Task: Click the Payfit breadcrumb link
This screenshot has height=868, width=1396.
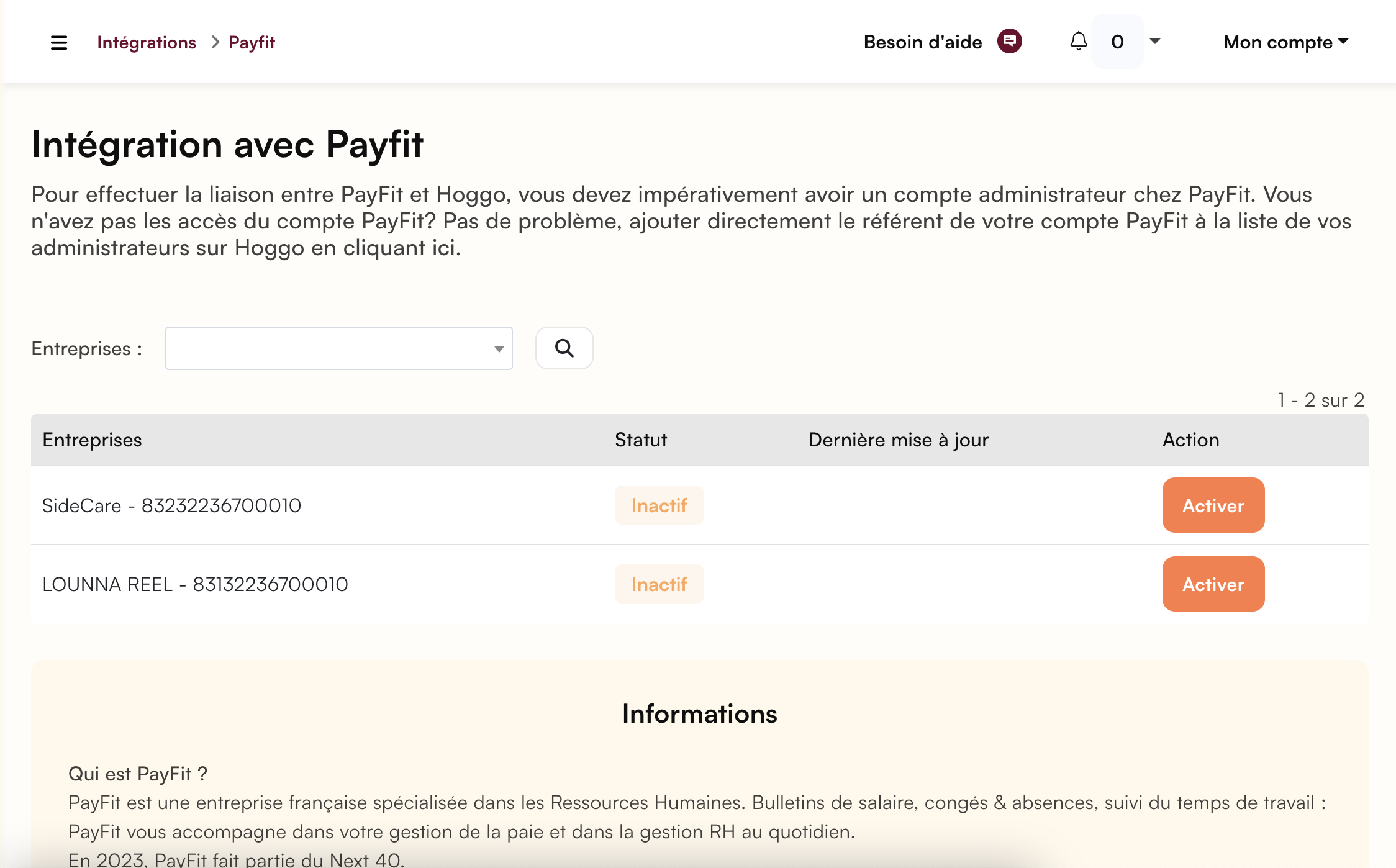Action: pyautogui.click(x=252, y=42)
